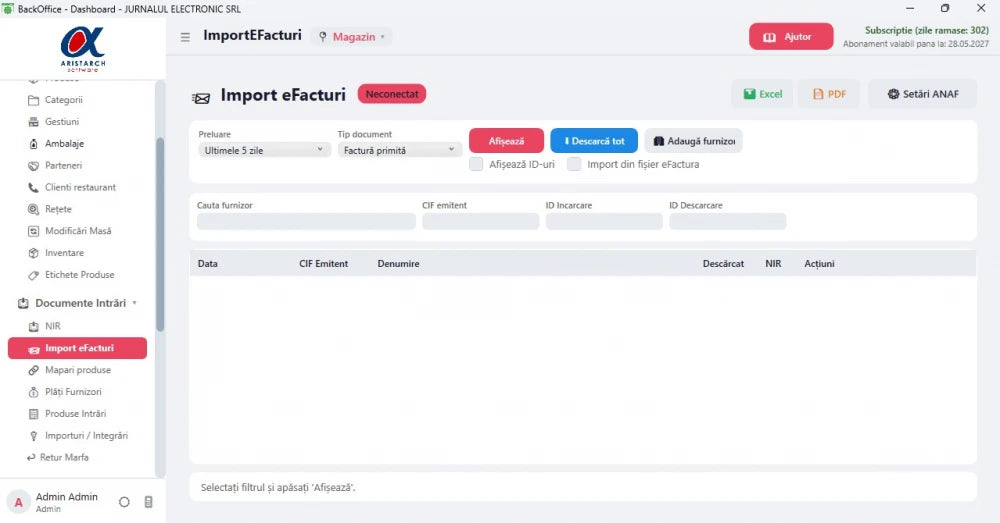The width and height of the screenshot is (1000, 523).
Task: Click the location pin icon beside Magazin
Action: click(323, 37)
